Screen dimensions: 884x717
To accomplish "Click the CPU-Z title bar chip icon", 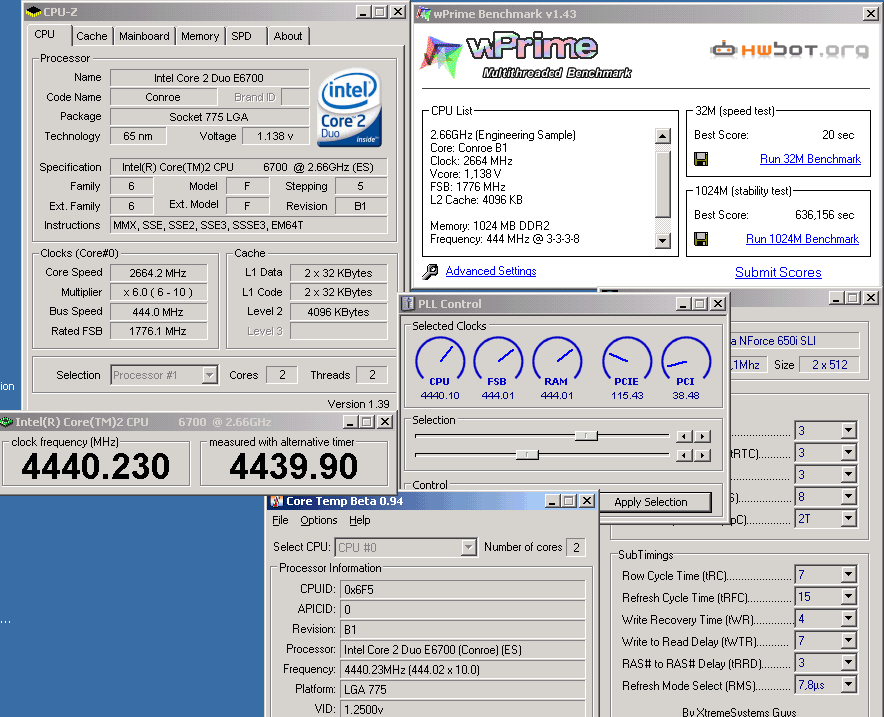I will click(34, 12).
